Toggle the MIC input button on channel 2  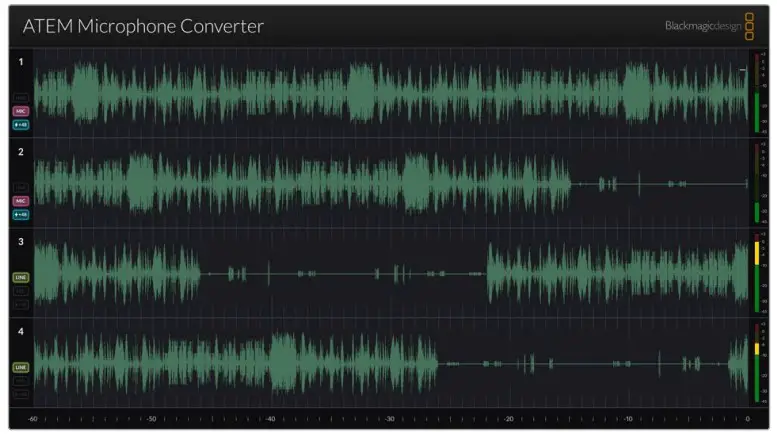[21, 201]
